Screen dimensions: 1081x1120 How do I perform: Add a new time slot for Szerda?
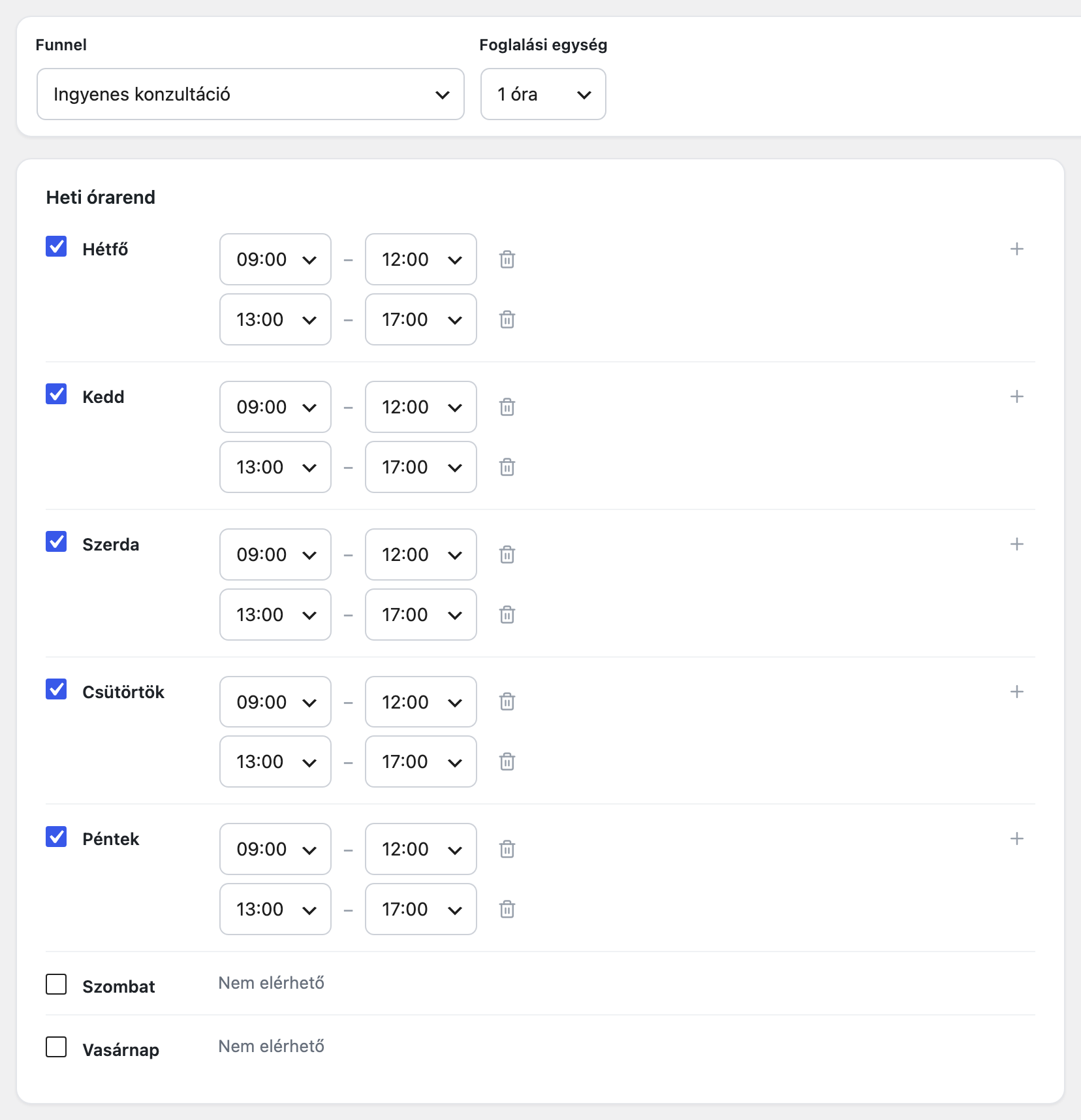[1017, 544]
